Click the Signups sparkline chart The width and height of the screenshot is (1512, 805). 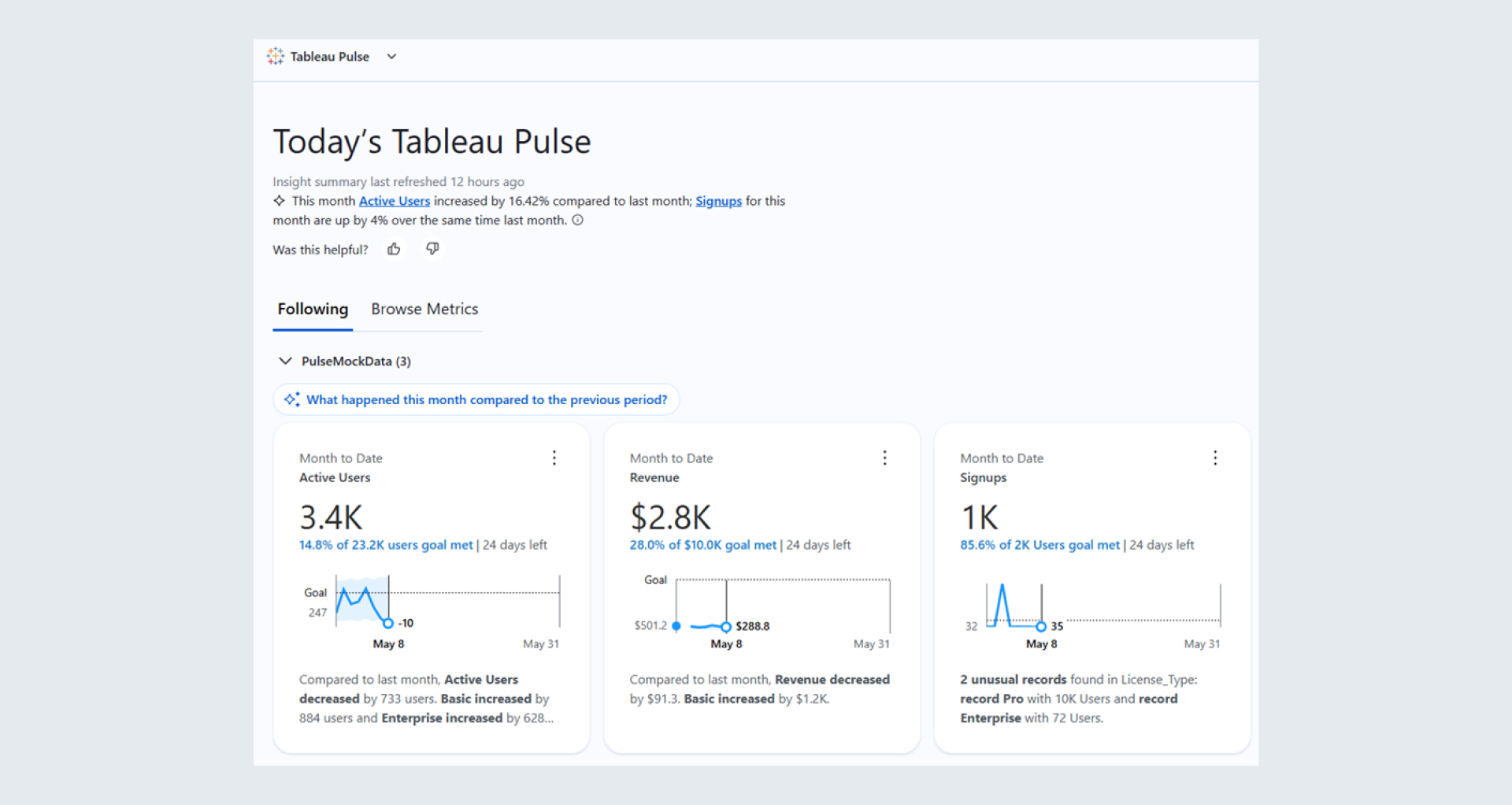click(1102, 607)
